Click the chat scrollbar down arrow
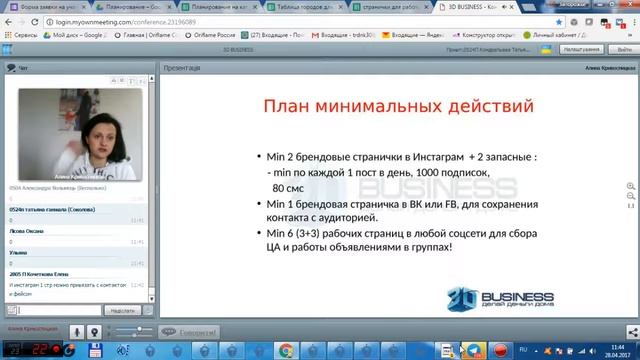Screen dimensions: 640x360 [151, 299]
